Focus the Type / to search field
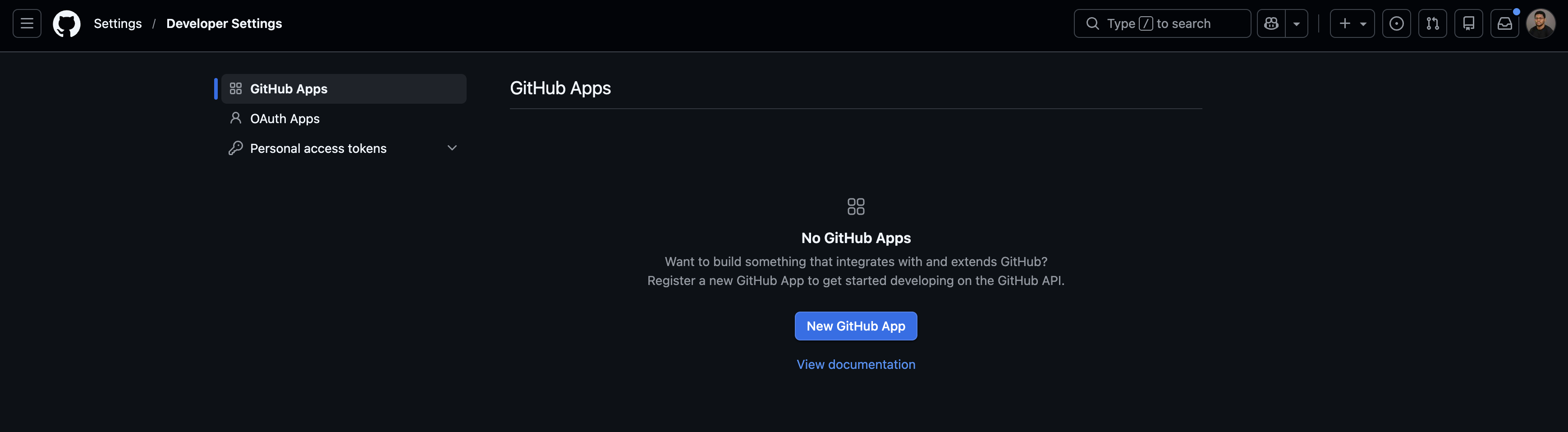Viewport: 1568px width, 432px height. (x=1162, y=24)
